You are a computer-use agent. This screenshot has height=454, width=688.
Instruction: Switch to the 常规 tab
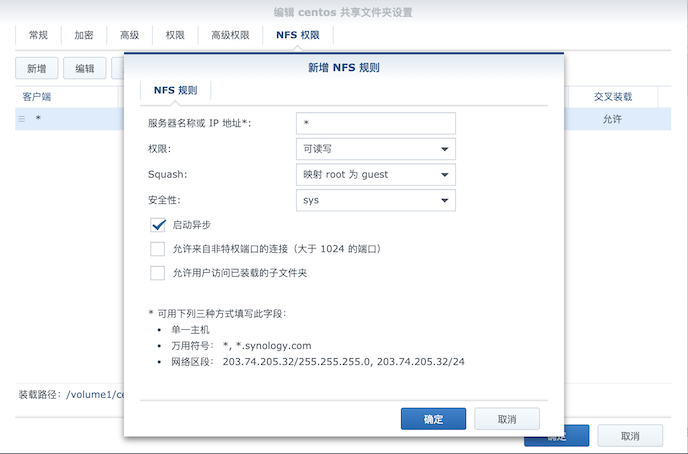(x=38, y=35)
